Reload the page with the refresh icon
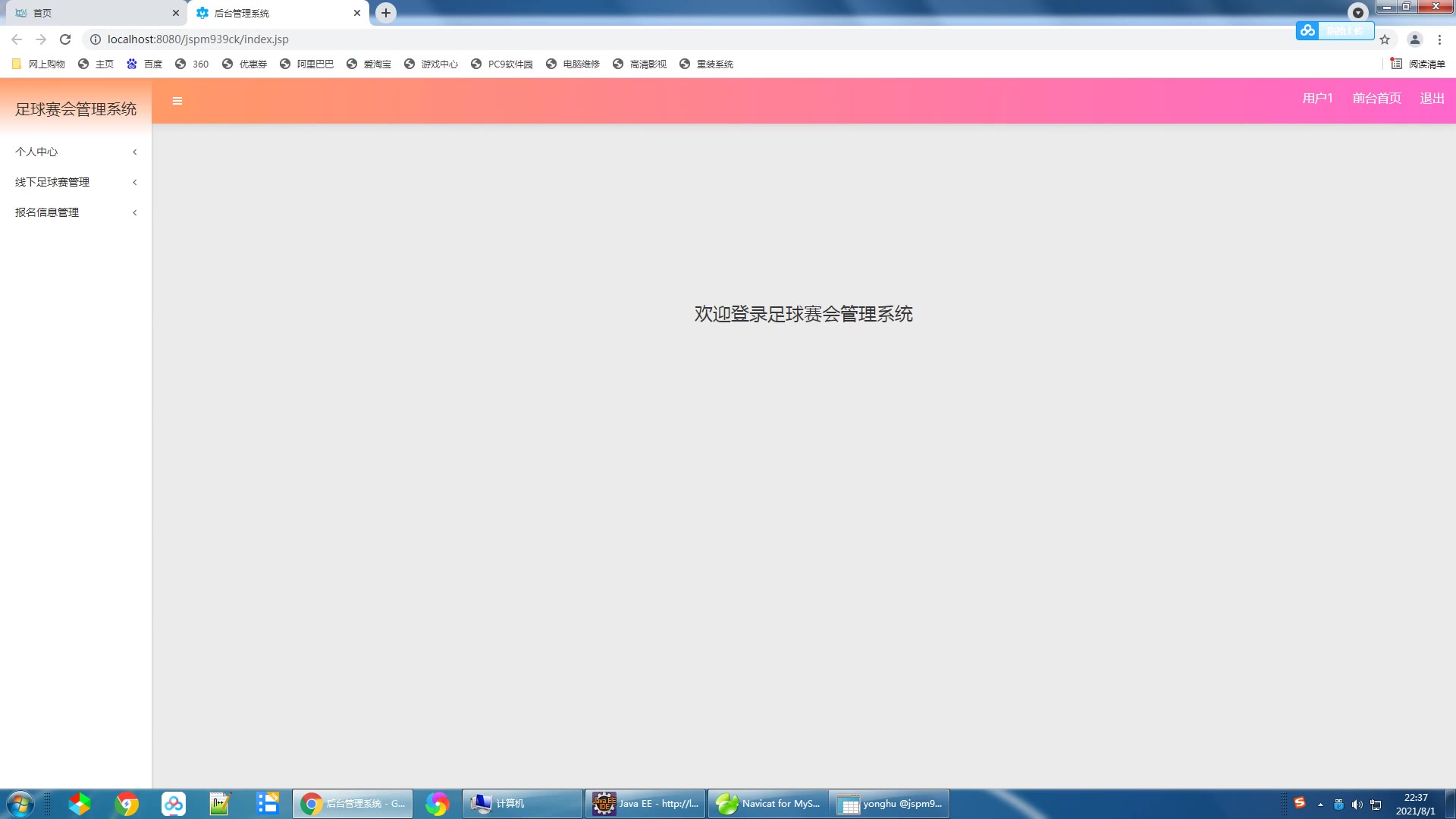 tap(65, 39)
